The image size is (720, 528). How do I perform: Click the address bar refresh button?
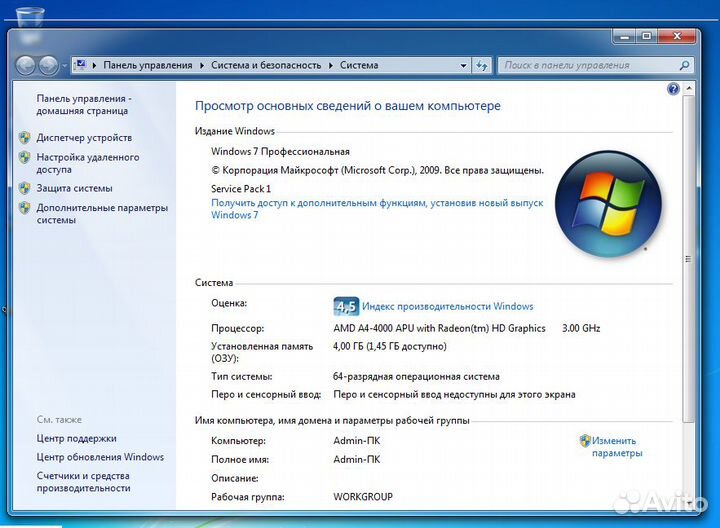tap(481, 66)
